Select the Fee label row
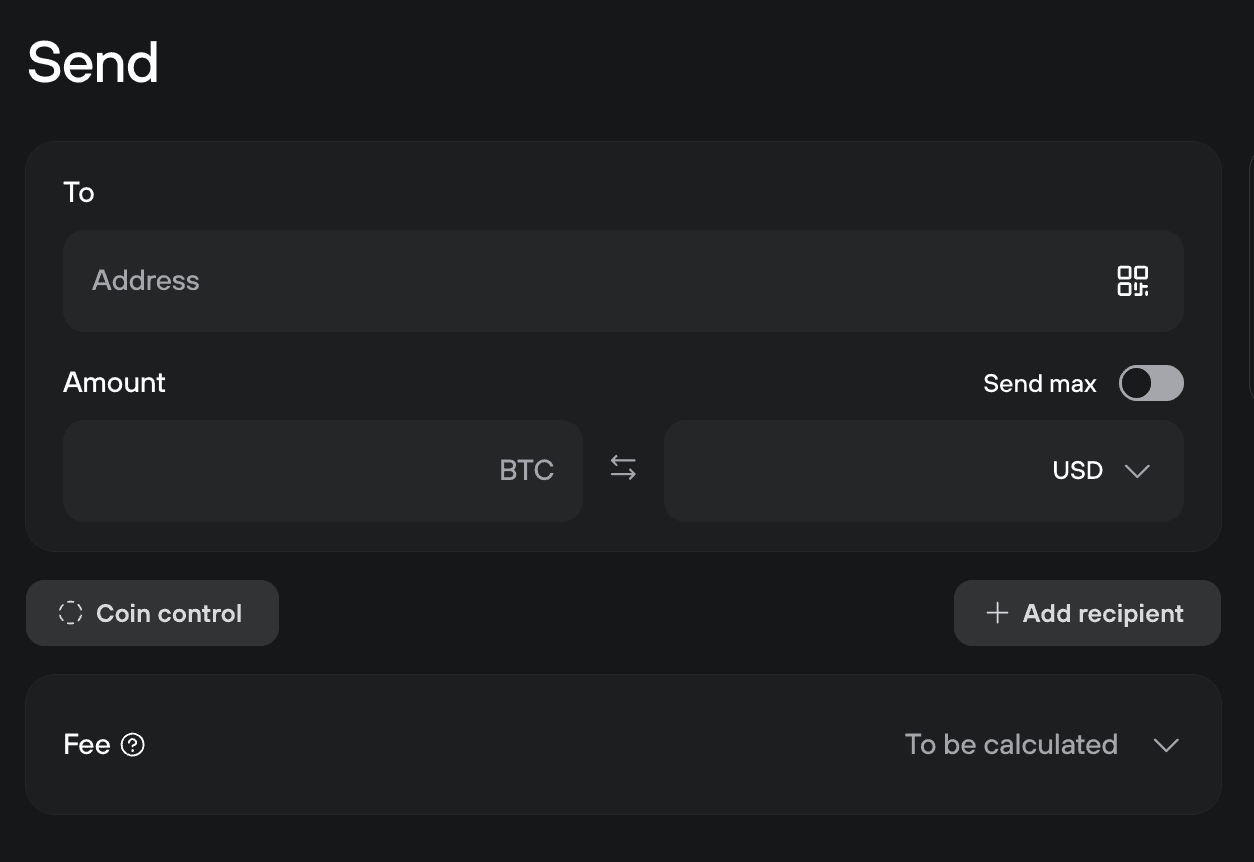 click(87, 744)
